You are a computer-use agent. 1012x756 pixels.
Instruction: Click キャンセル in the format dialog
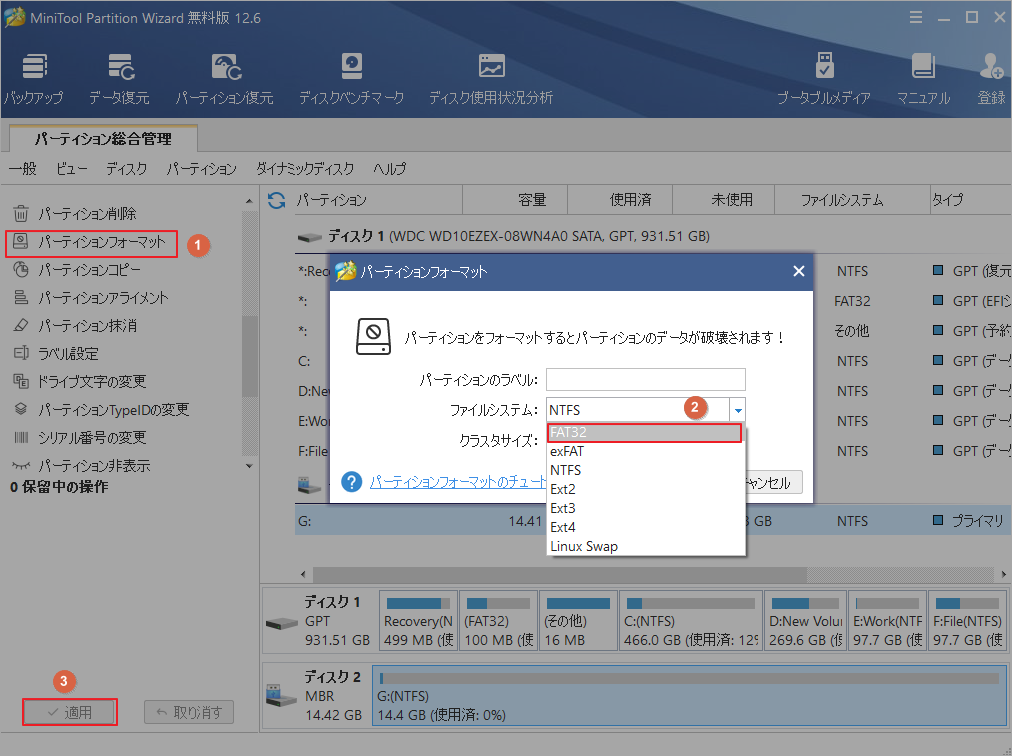773,482
